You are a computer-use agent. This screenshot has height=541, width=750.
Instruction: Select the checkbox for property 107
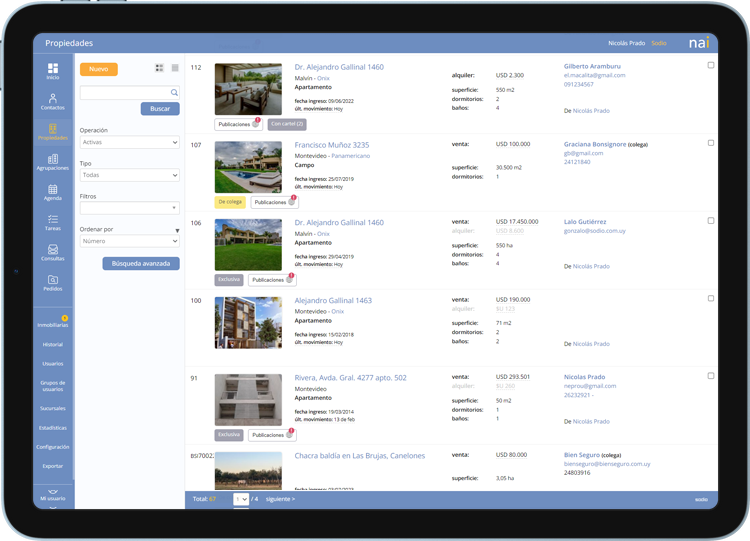point(711,143)
